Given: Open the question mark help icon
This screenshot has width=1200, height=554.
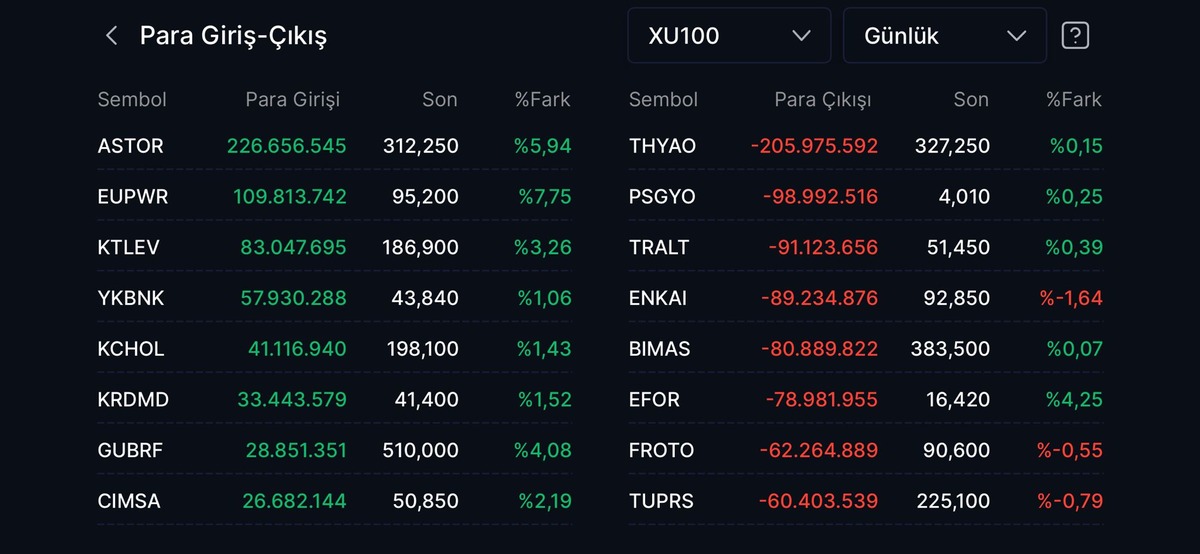Looking at the screenshot, I should pyautogui.click(x=1074, y=36).
